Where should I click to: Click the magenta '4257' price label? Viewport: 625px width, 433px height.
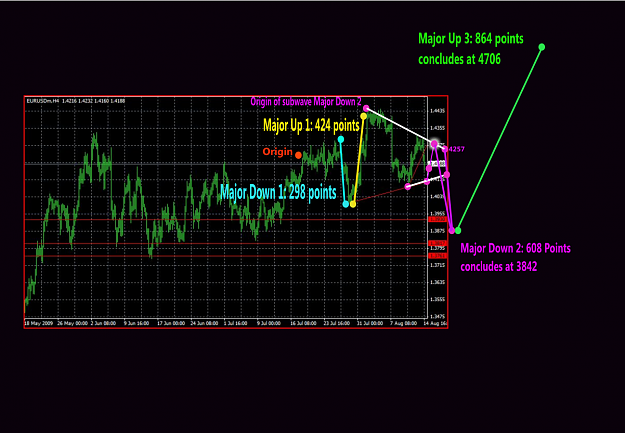[x=456, y=149]
